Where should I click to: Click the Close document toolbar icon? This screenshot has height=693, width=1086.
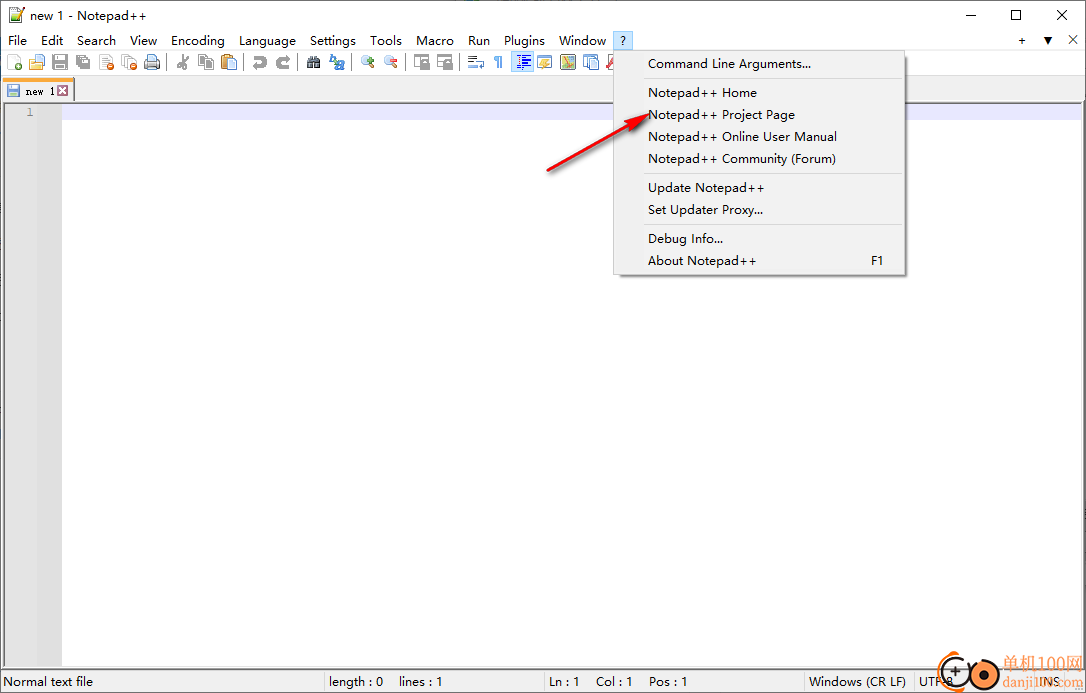point(106,62)
